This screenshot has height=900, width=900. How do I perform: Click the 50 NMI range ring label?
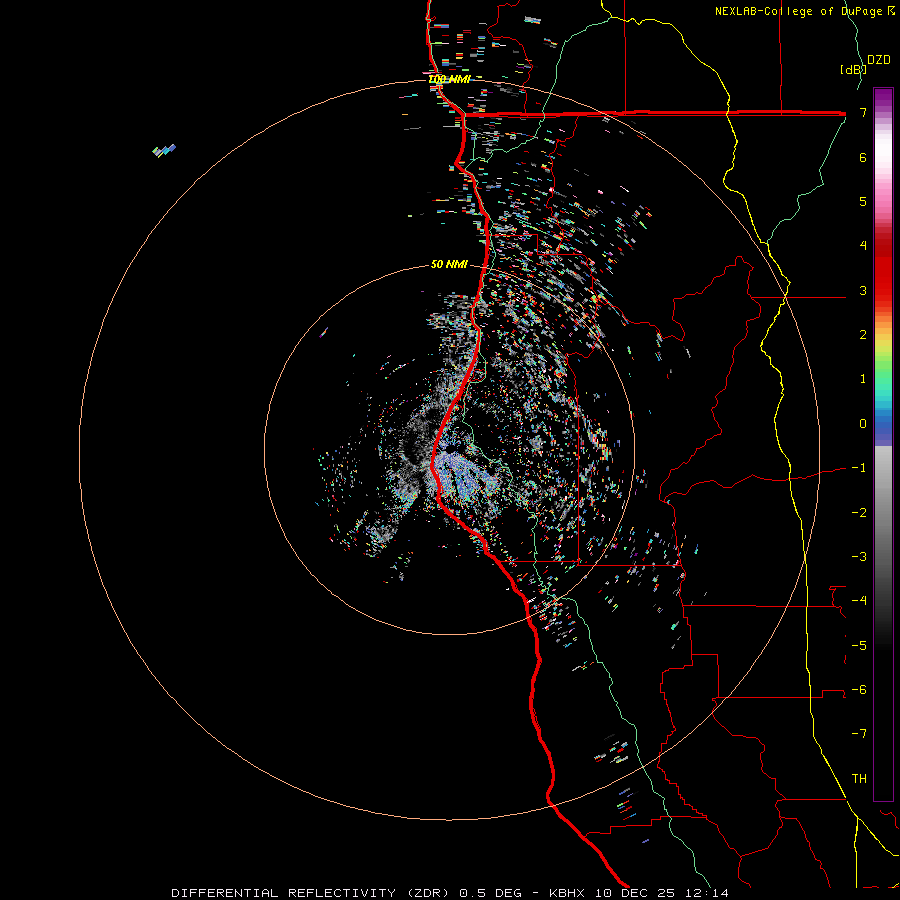(x=449, y=264)
